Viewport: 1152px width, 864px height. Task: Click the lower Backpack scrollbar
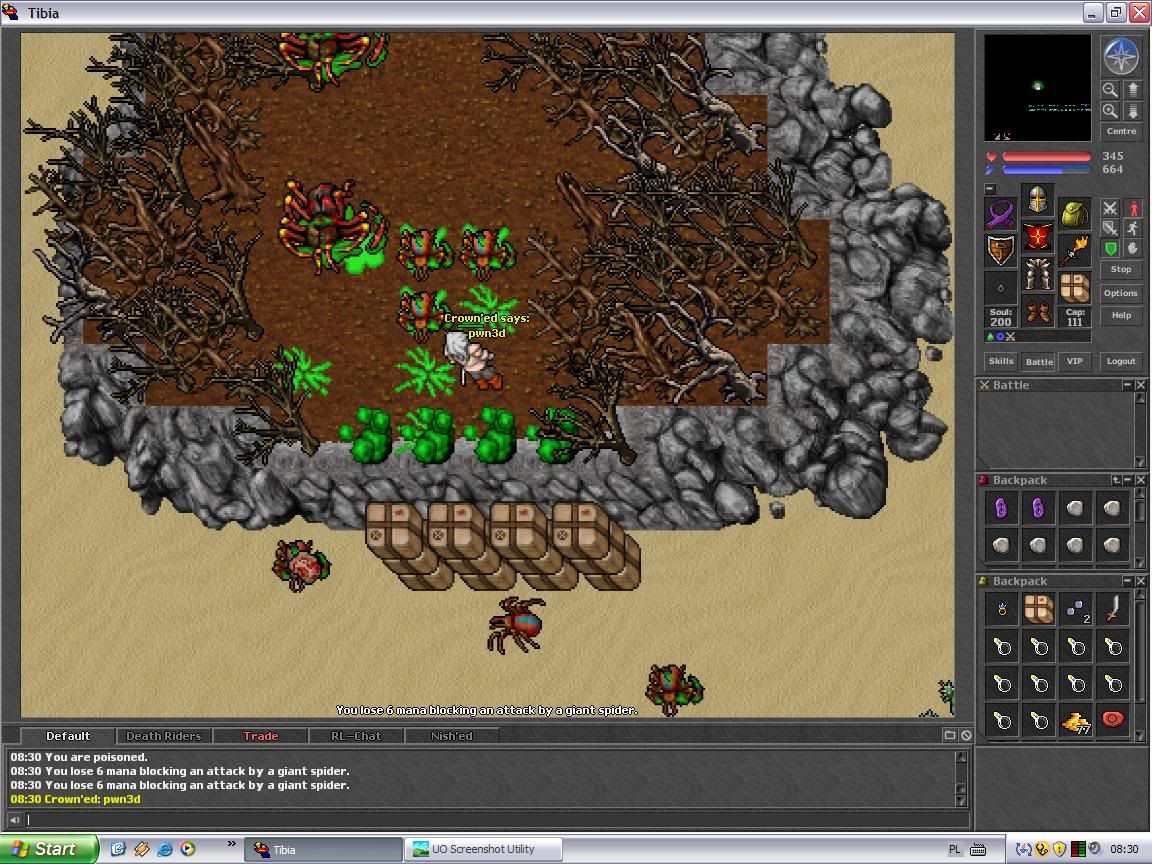[x=1140, y=664]
